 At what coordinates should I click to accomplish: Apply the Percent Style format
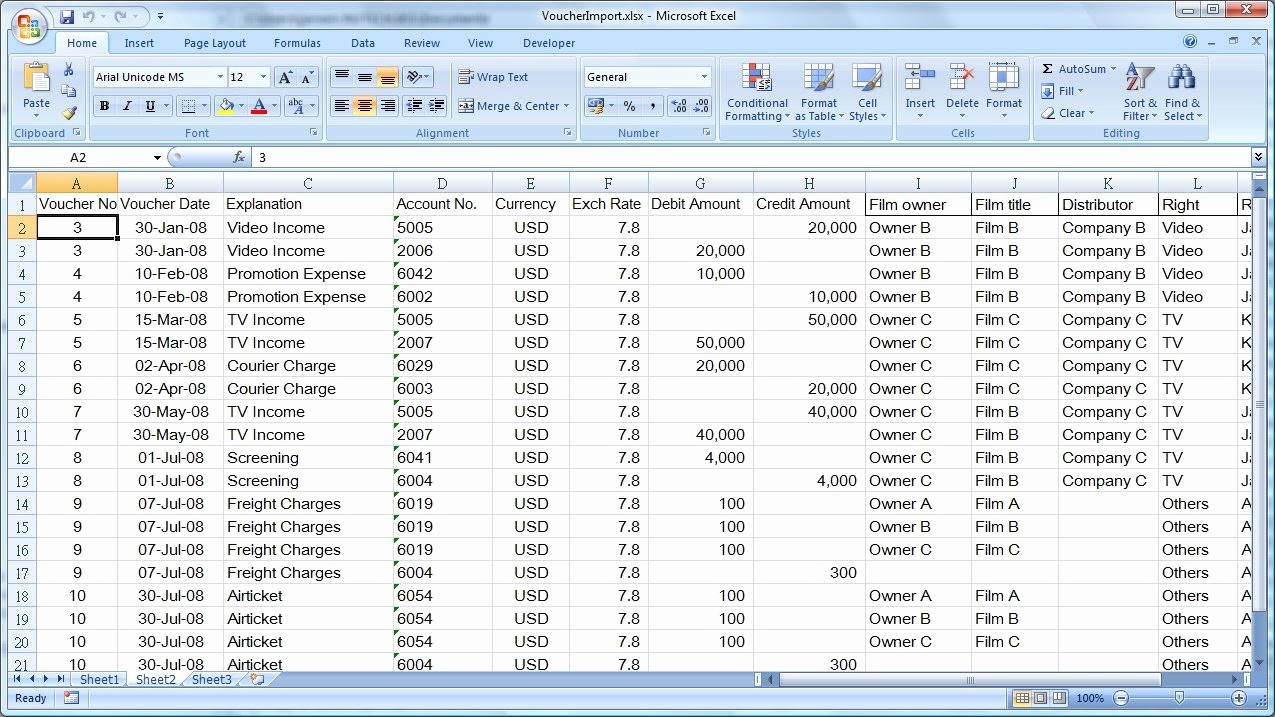click(631, 106)
